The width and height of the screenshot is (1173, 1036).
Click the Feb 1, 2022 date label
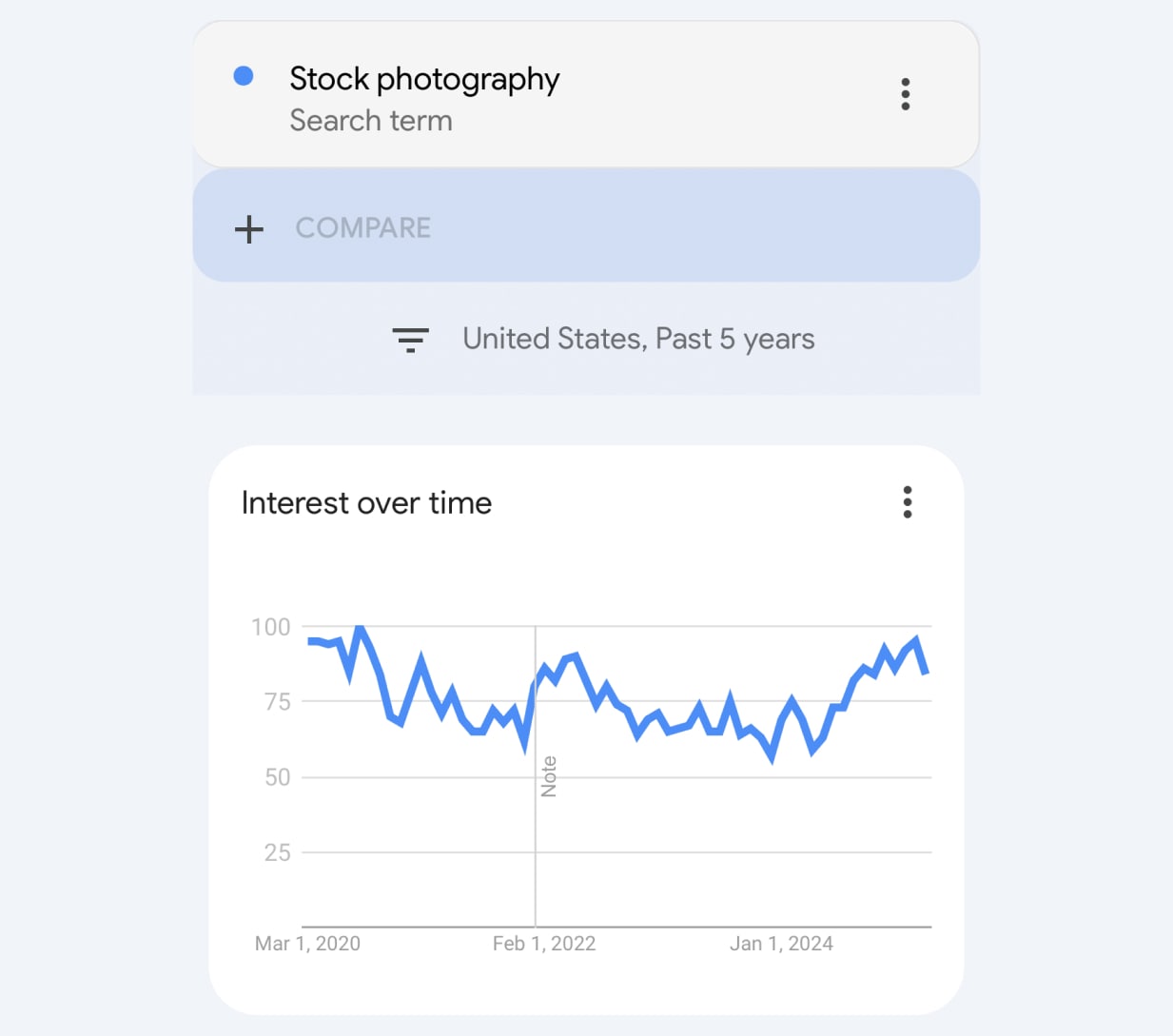(544, 944)
